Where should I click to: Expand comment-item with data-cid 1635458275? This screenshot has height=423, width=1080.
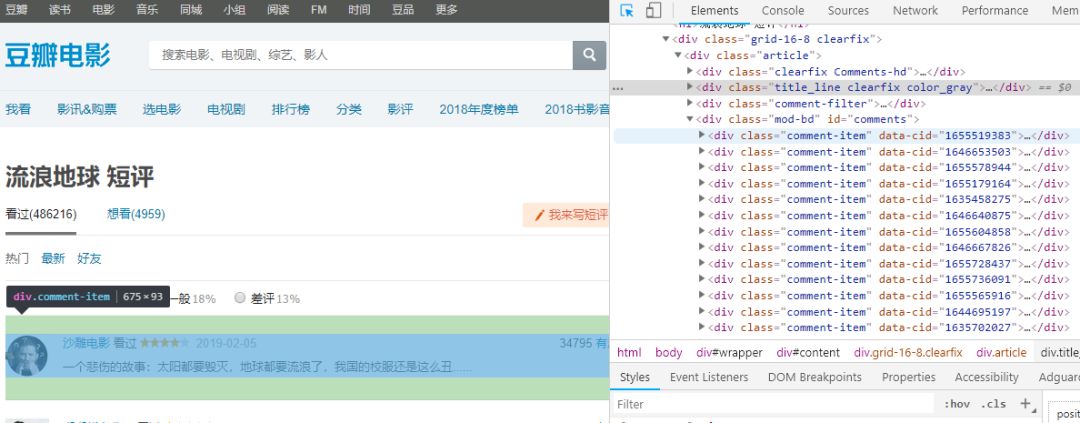point(702,199)
